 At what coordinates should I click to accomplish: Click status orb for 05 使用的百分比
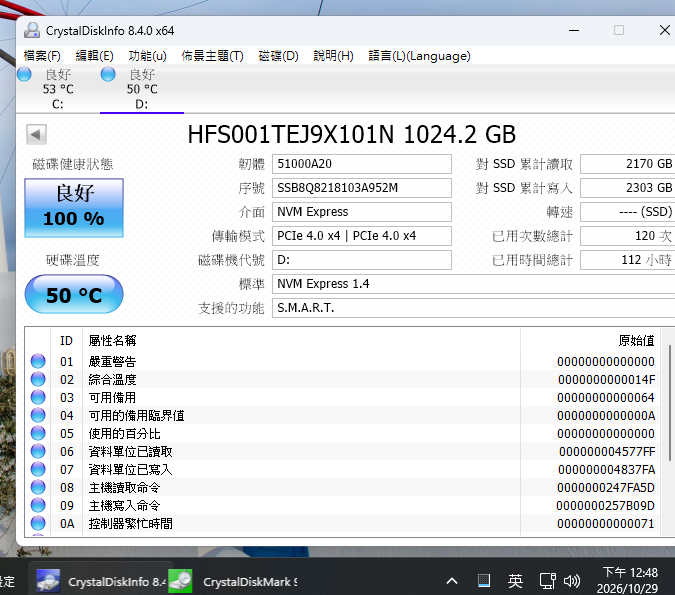38,433
